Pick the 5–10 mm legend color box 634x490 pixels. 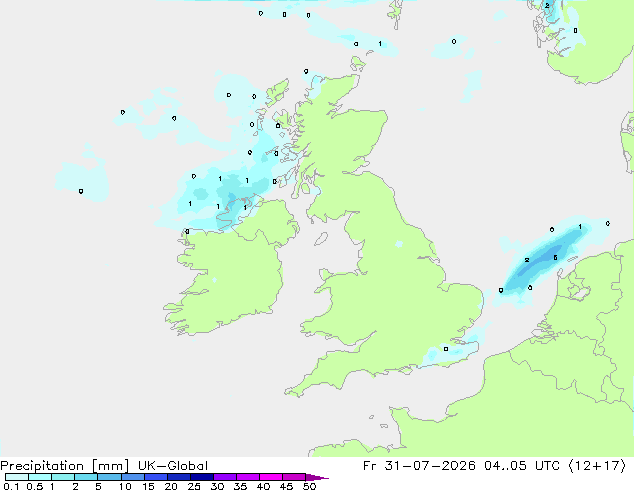(109, 477)
